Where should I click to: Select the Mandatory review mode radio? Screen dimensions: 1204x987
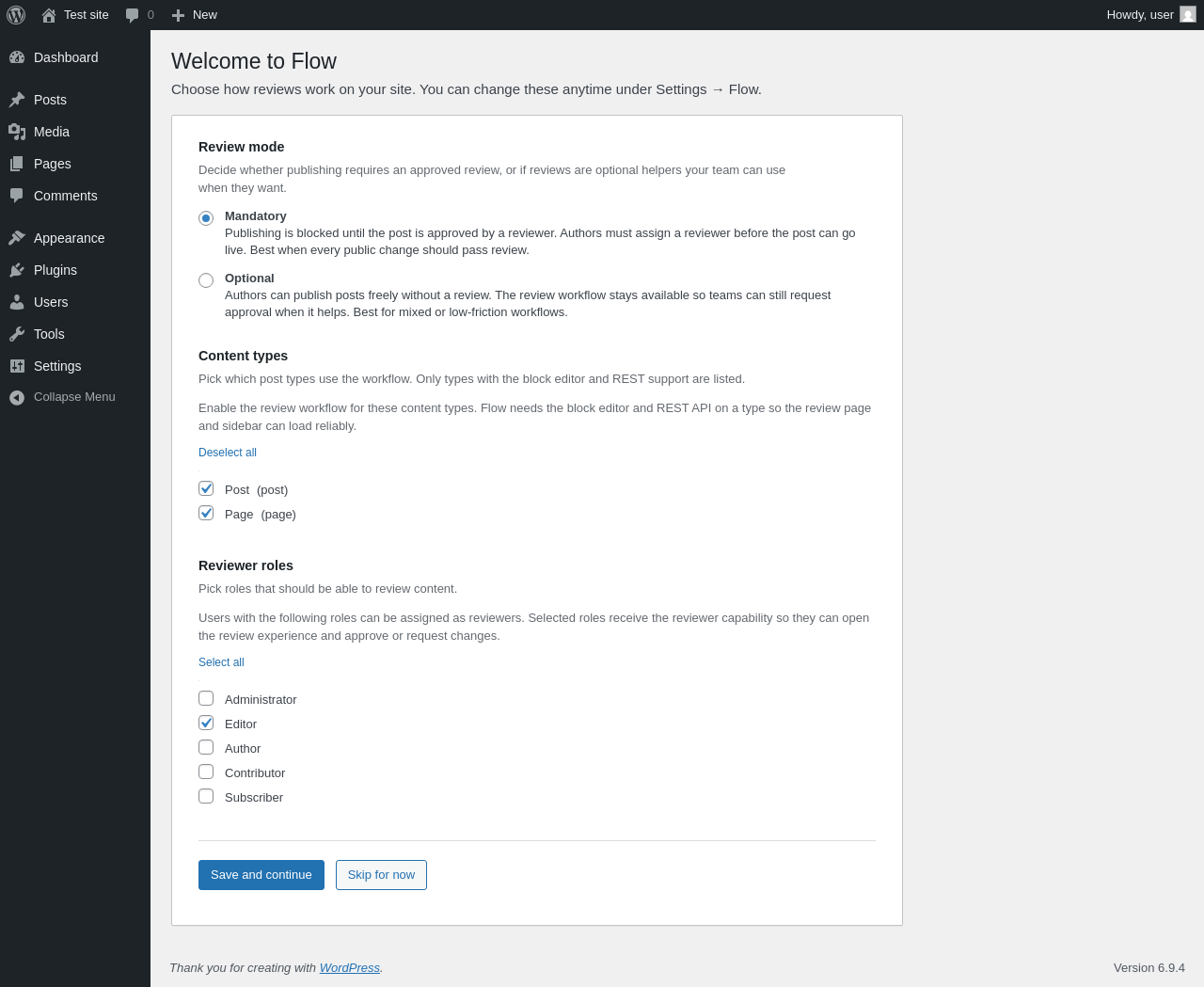pyautogui.click(x=206, y=218)
